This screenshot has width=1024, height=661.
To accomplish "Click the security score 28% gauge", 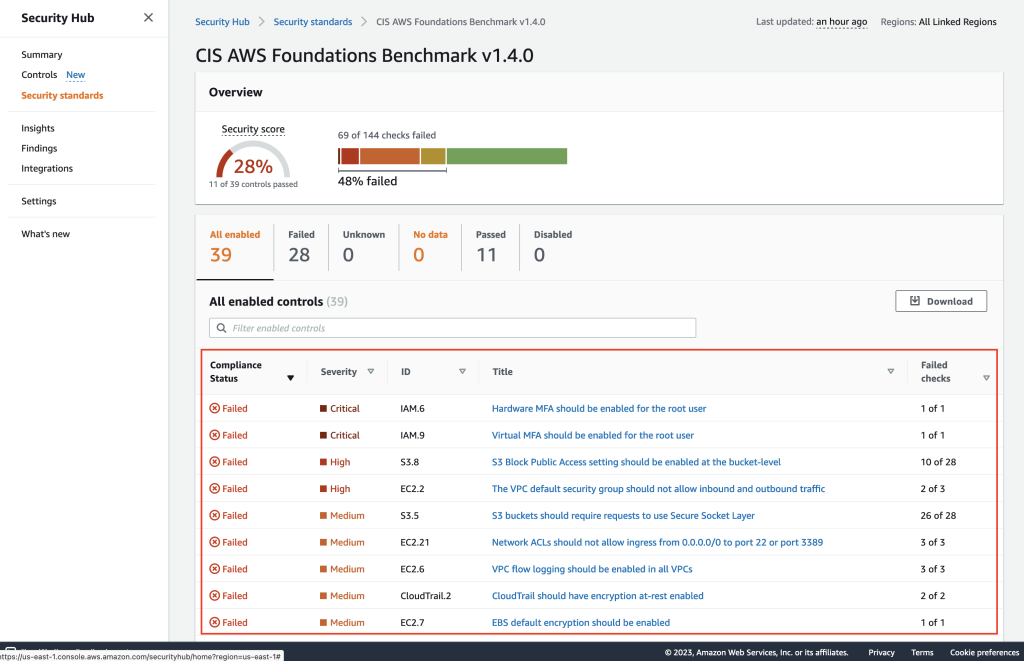I will click(x=253, y=161).
